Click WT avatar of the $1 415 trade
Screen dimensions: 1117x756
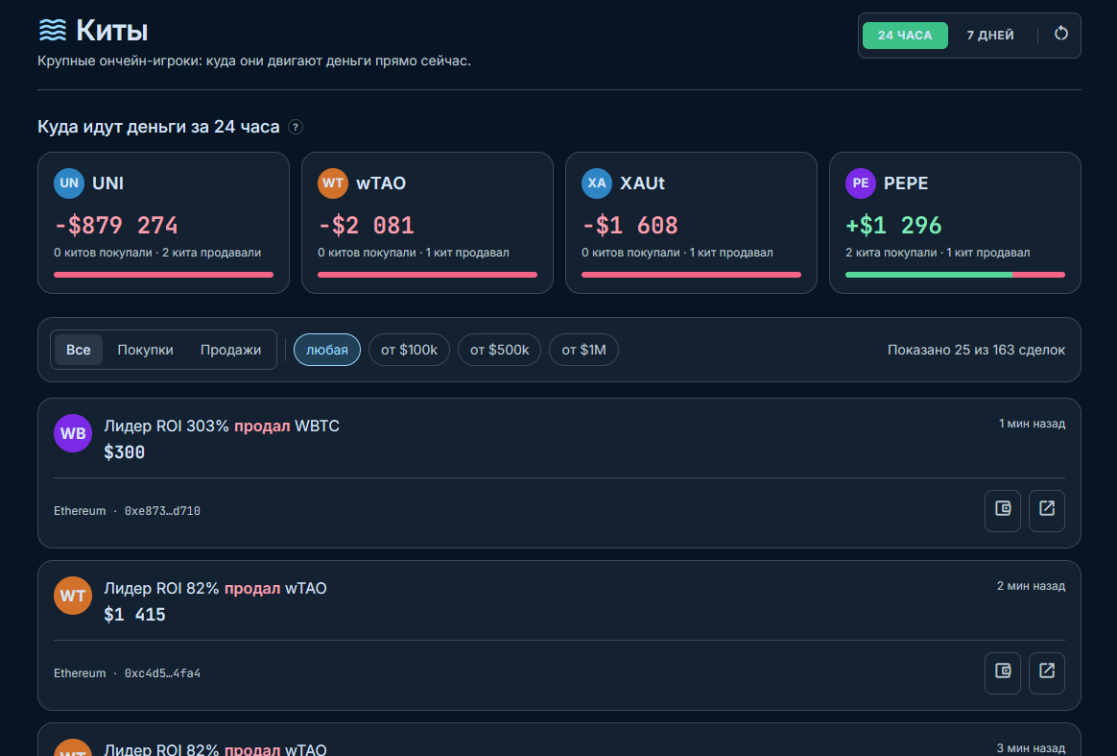pyautogui.click(x=73, y=596)
